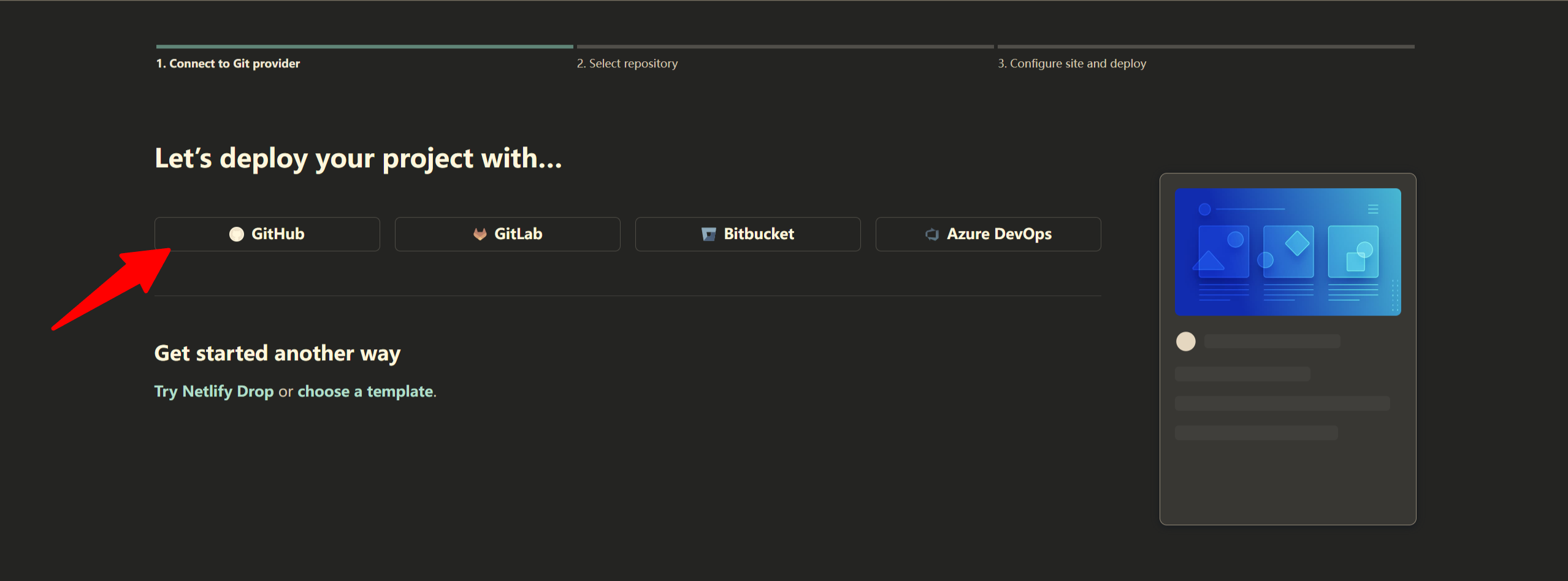Image resolution: width=1568 pixels, height=581 pixels.
Task: Click the Bitbucket bucket icon
Action: click(708, 234)
